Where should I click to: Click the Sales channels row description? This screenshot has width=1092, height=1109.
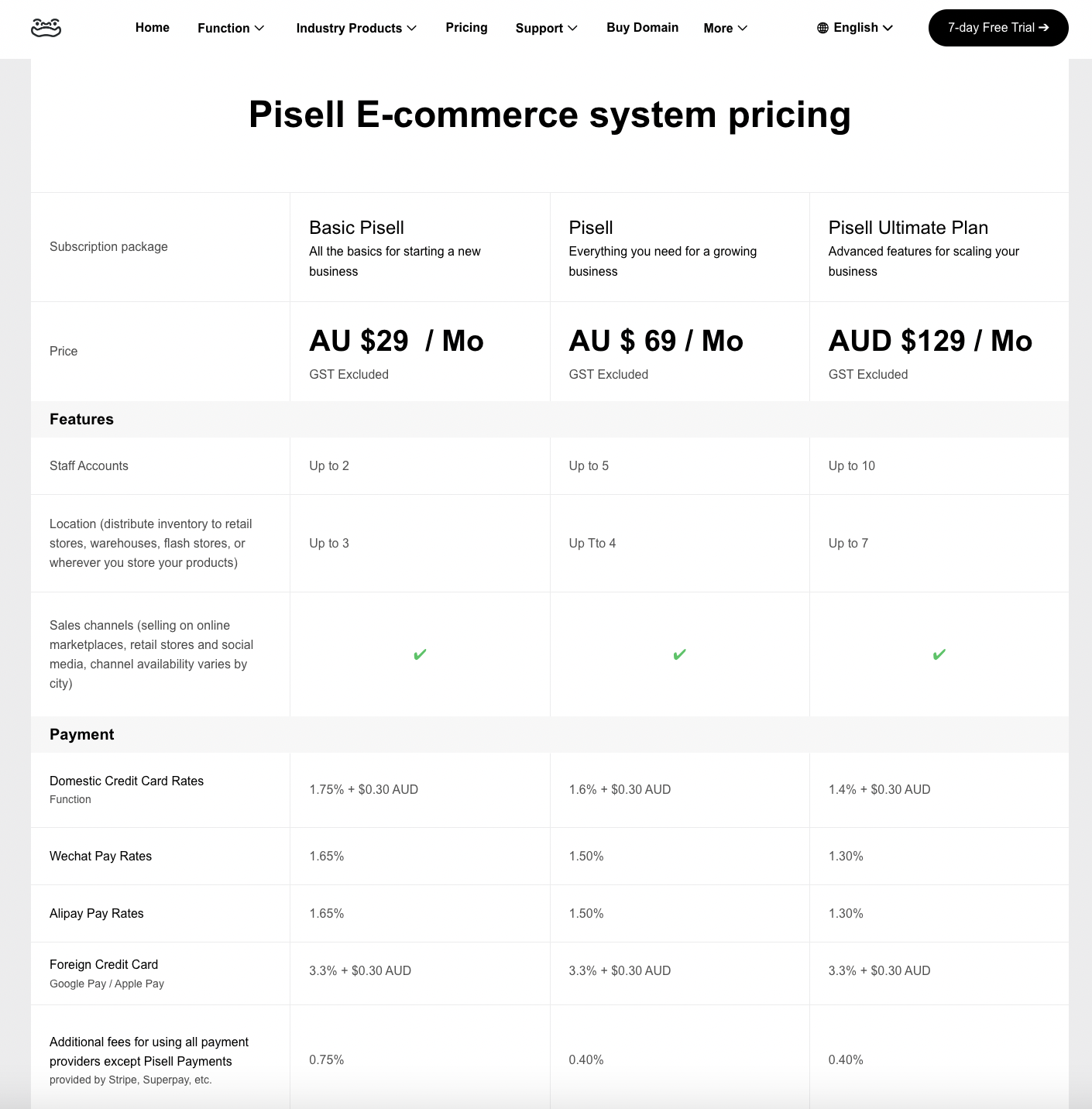[x=152, y=654]
